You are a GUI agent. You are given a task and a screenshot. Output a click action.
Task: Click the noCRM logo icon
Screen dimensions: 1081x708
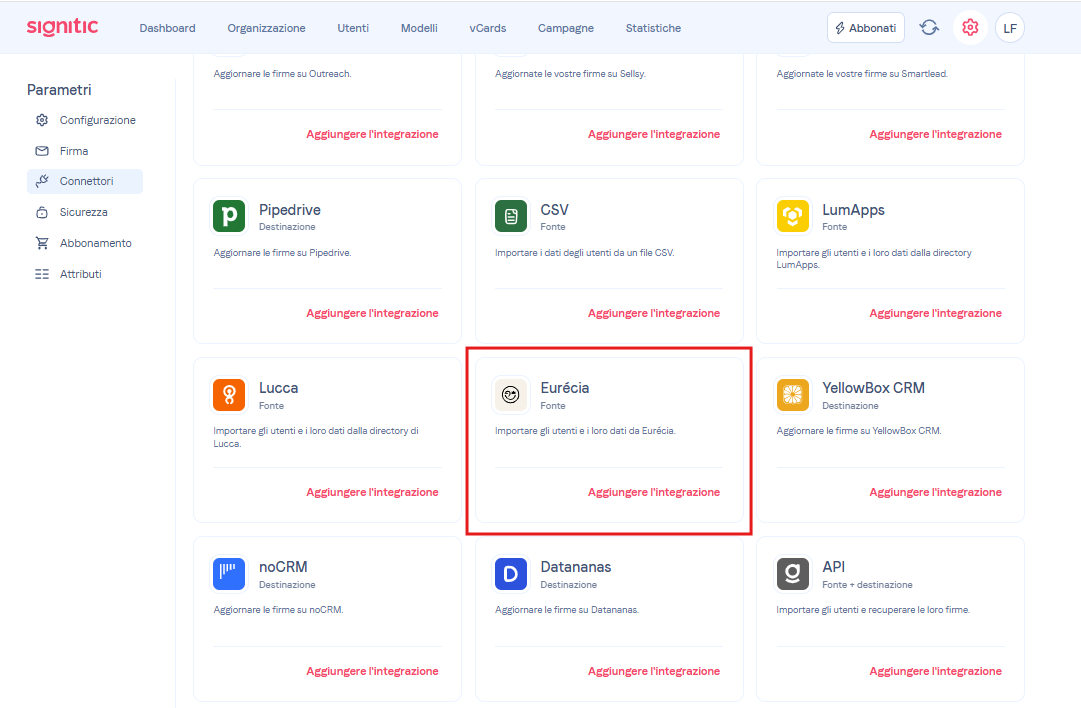click(229, 574)
